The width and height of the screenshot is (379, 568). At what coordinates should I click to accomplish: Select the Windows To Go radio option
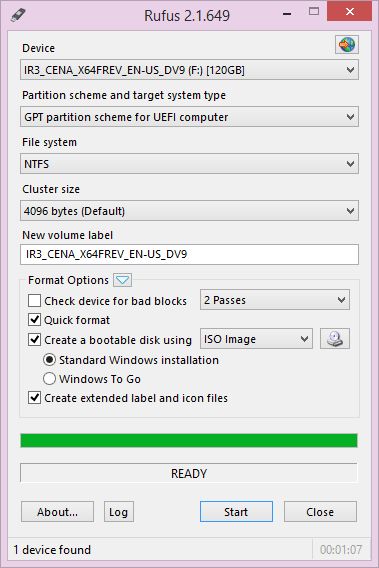[x=49, y=379]
